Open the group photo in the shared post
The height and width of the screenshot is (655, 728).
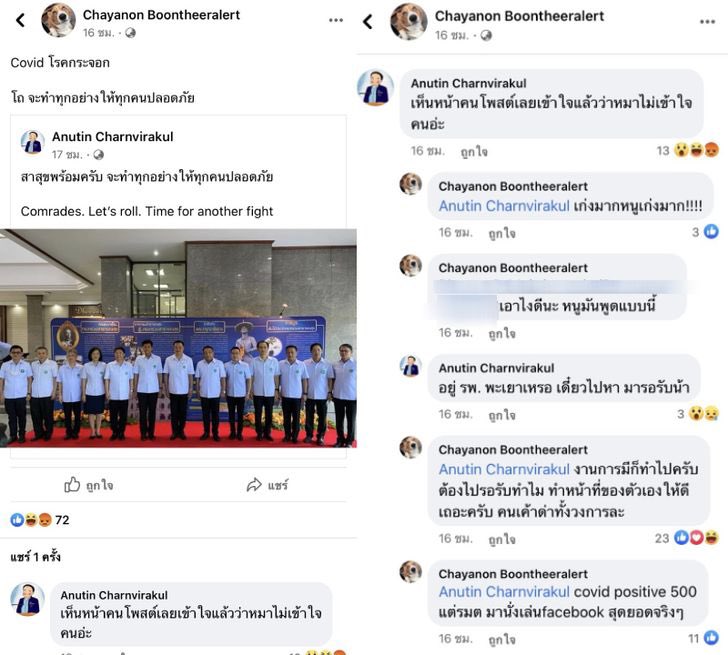click(178, 338)
